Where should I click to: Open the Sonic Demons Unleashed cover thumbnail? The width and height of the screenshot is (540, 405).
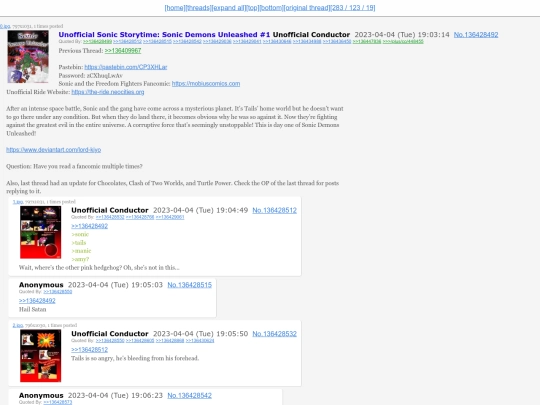tap(28, 56)
